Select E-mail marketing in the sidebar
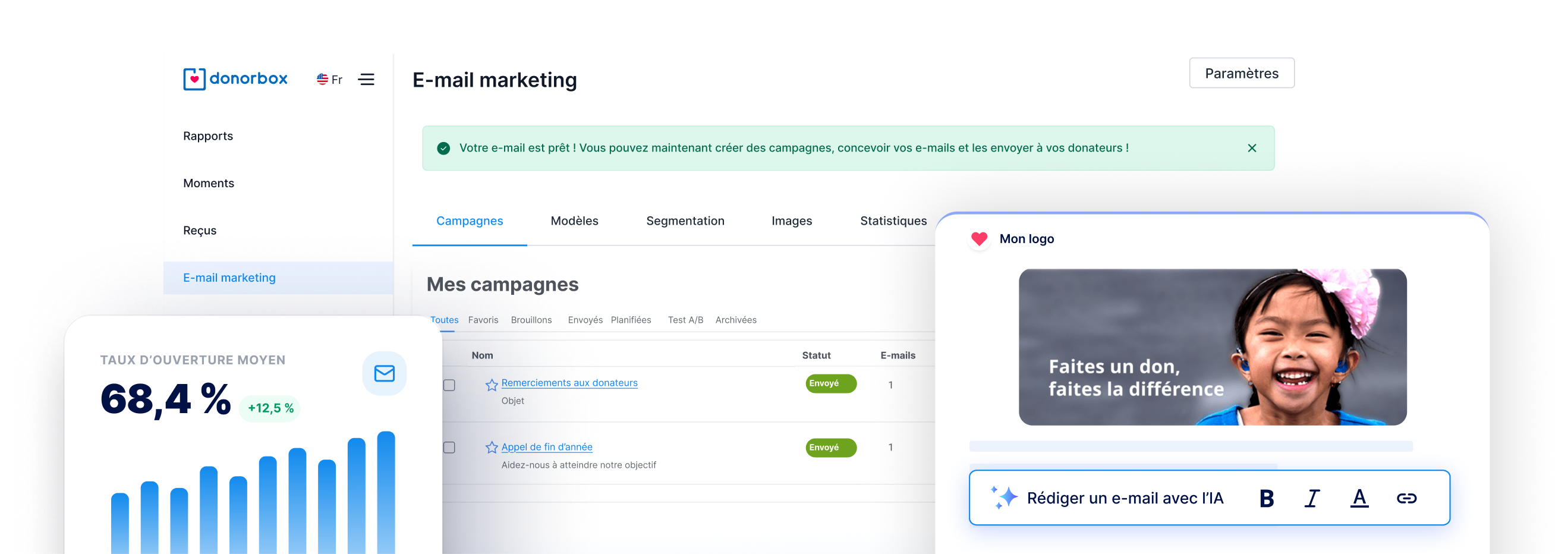Viewport: 1568px width, 554px height. coord(278,278)
